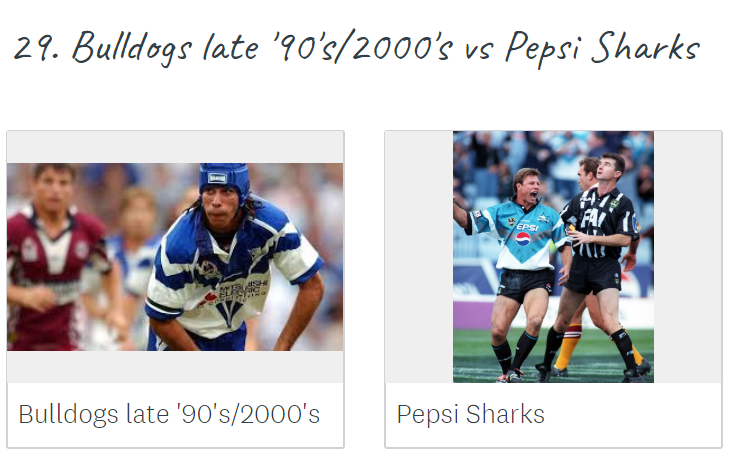732x468 pixels.
Task: Click the Pepsi Sharks jersey photo
Action: tap(553, 257)
